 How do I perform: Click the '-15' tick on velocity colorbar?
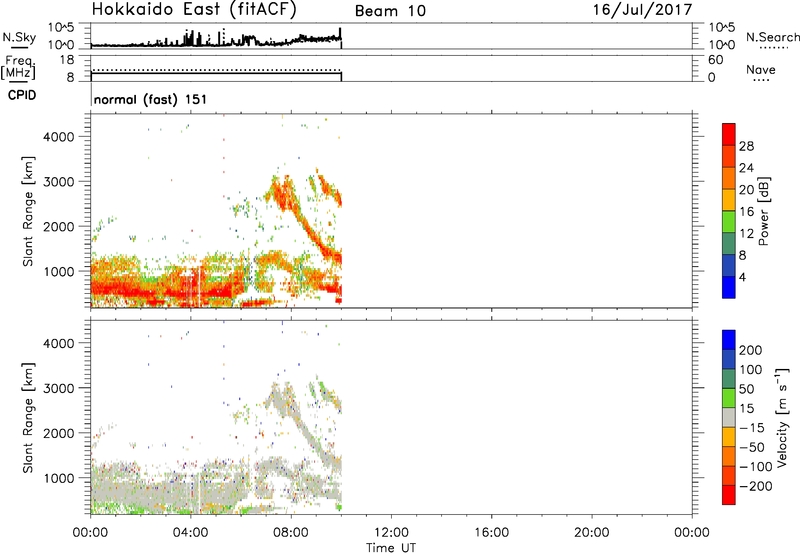coord(752,428)
